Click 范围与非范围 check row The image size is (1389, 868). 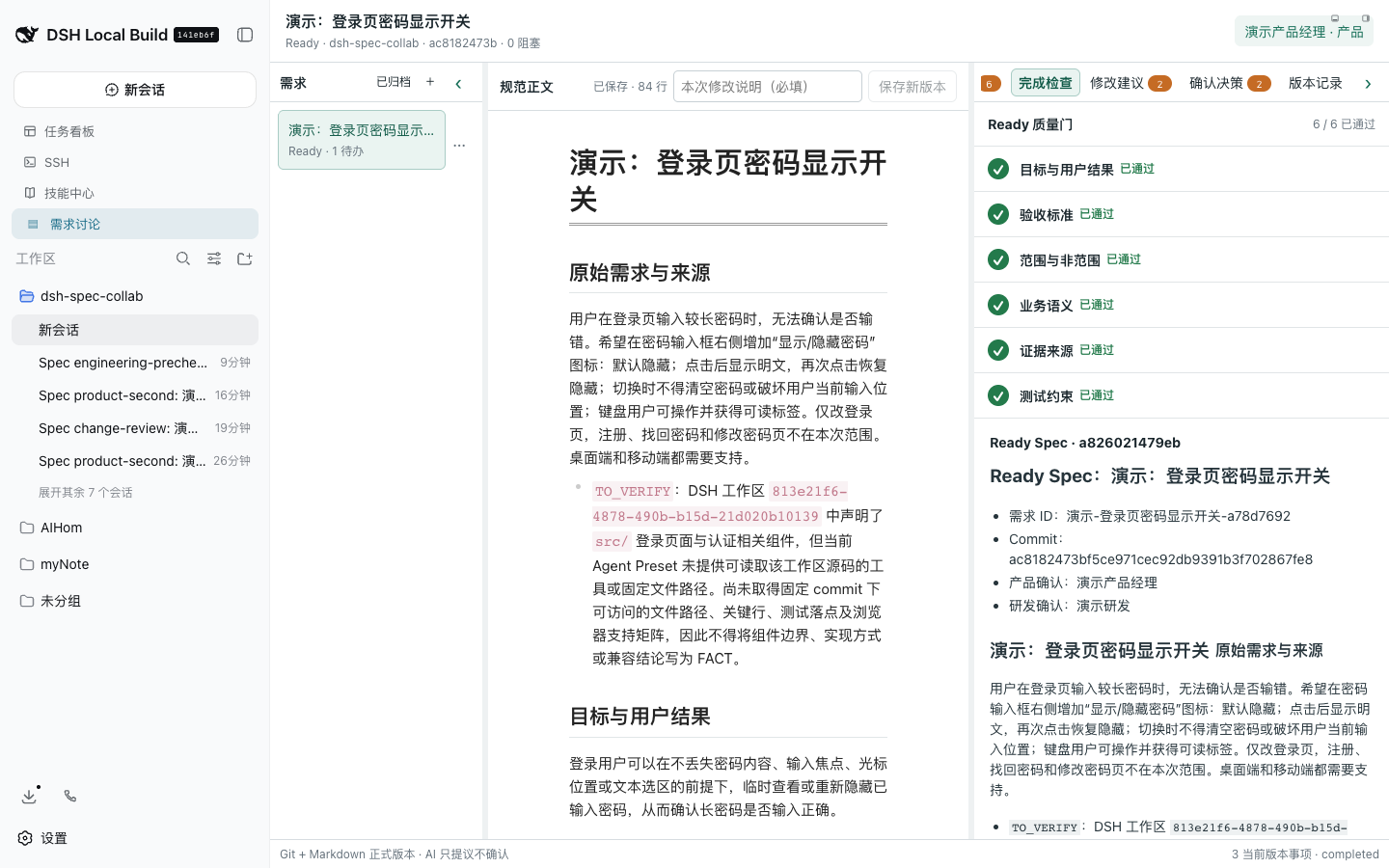[1182, 259]
